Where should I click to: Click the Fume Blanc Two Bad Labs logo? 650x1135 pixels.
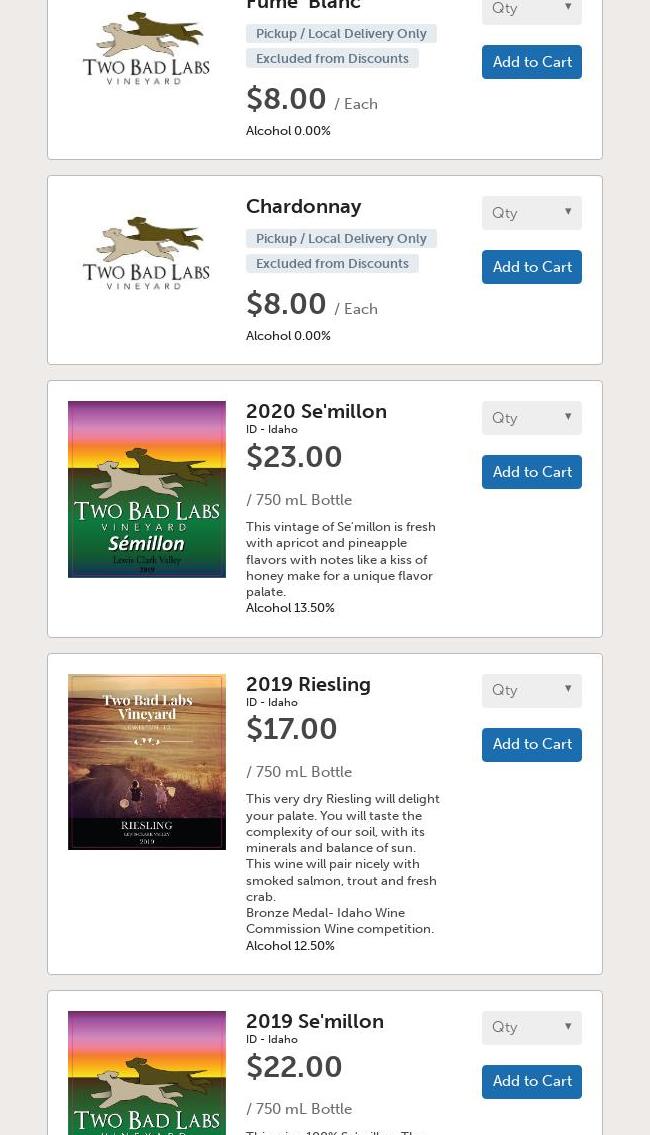pyautogui.click(x=146, y=48)
